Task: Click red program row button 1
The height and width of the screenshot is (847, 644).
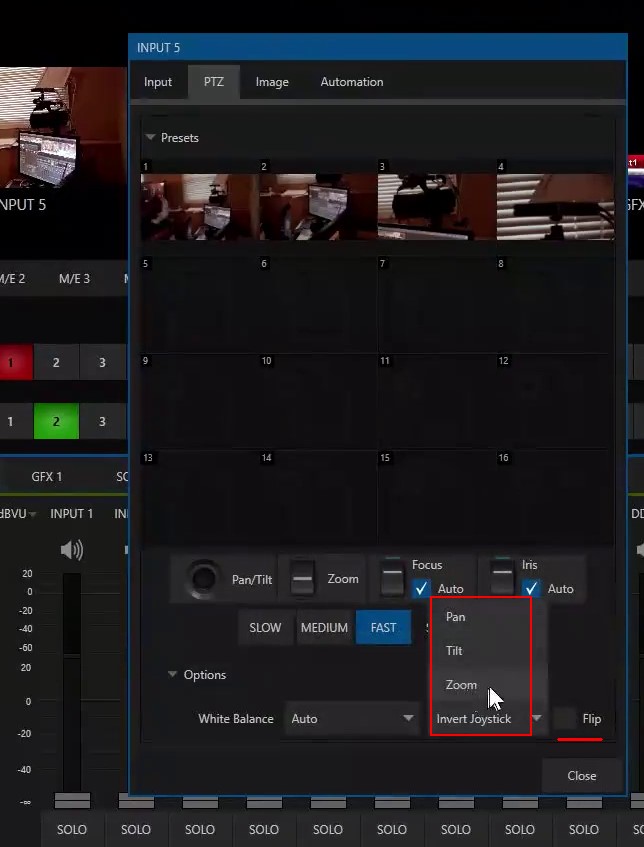Action: [16, 362]
